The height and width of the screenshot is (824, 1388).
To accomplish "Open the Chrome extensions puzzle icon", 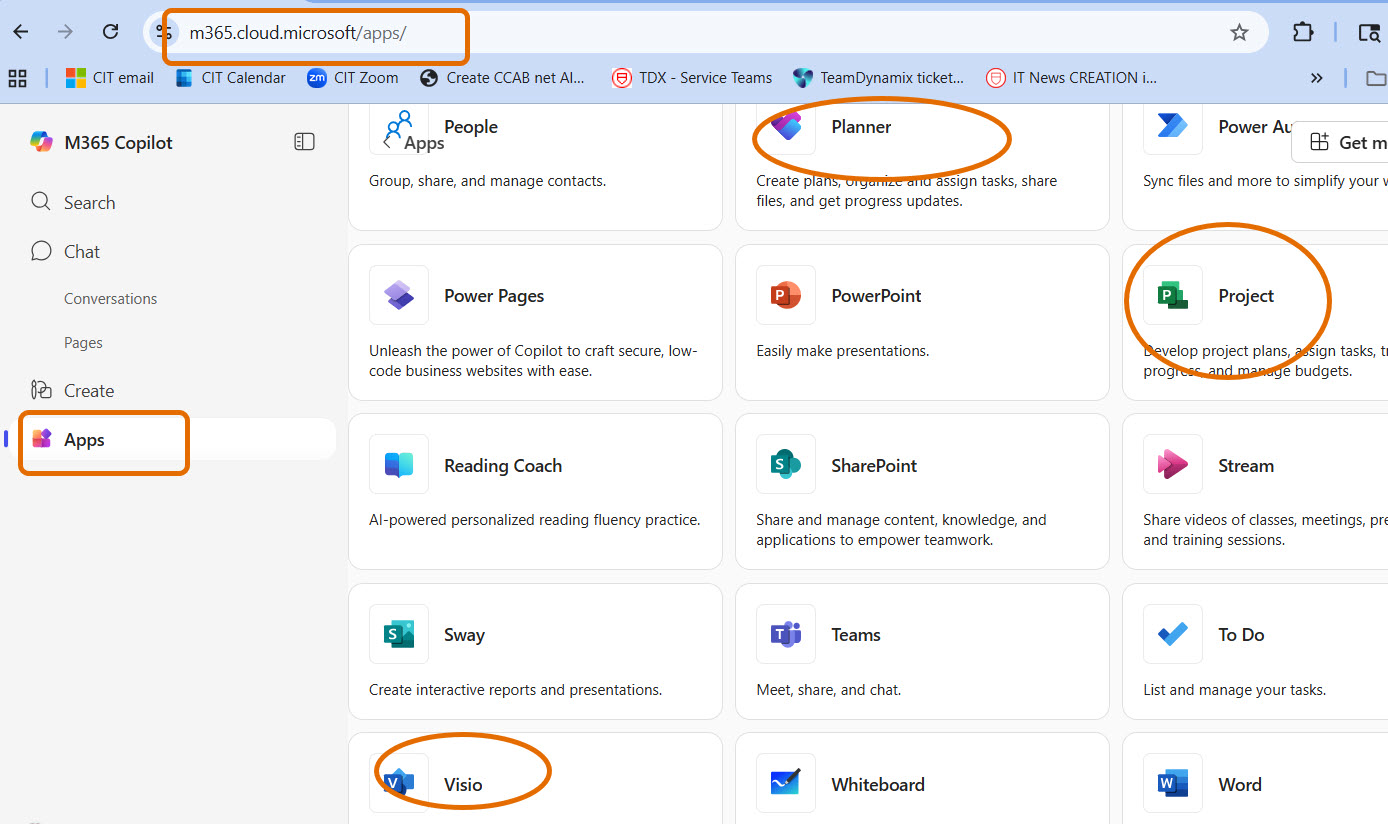I will point(1302,32).
